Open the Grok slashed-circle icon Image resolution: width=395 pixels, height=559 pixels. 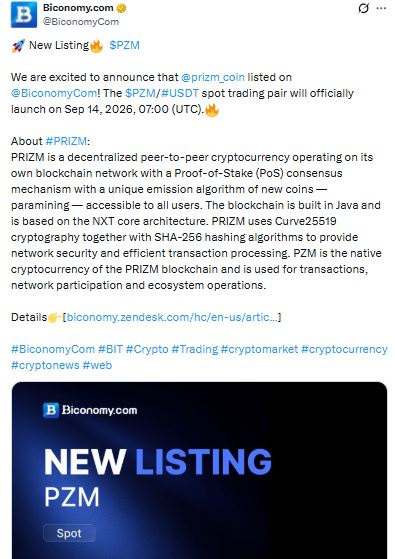click(363, 8)
